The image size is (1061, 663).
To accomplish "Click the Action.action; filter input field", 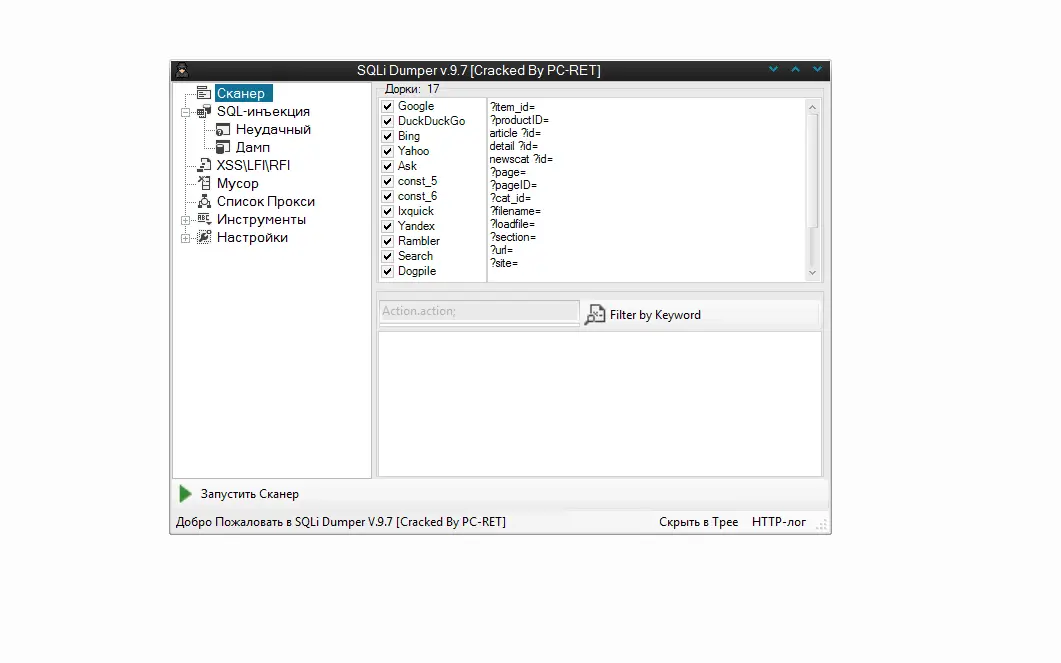I will 478,311.
